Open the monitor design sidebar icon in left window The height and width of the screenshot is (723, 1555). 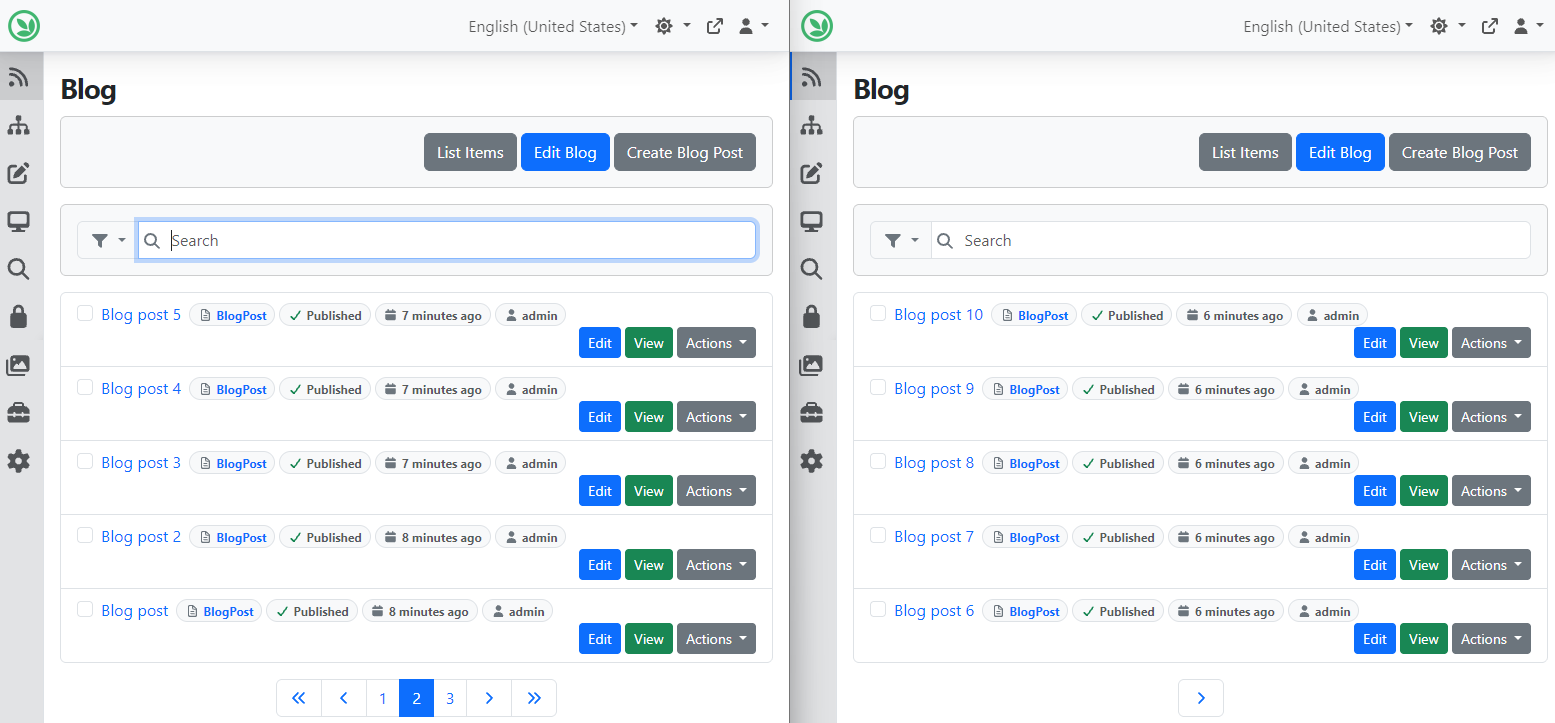[x=18, y=221]
